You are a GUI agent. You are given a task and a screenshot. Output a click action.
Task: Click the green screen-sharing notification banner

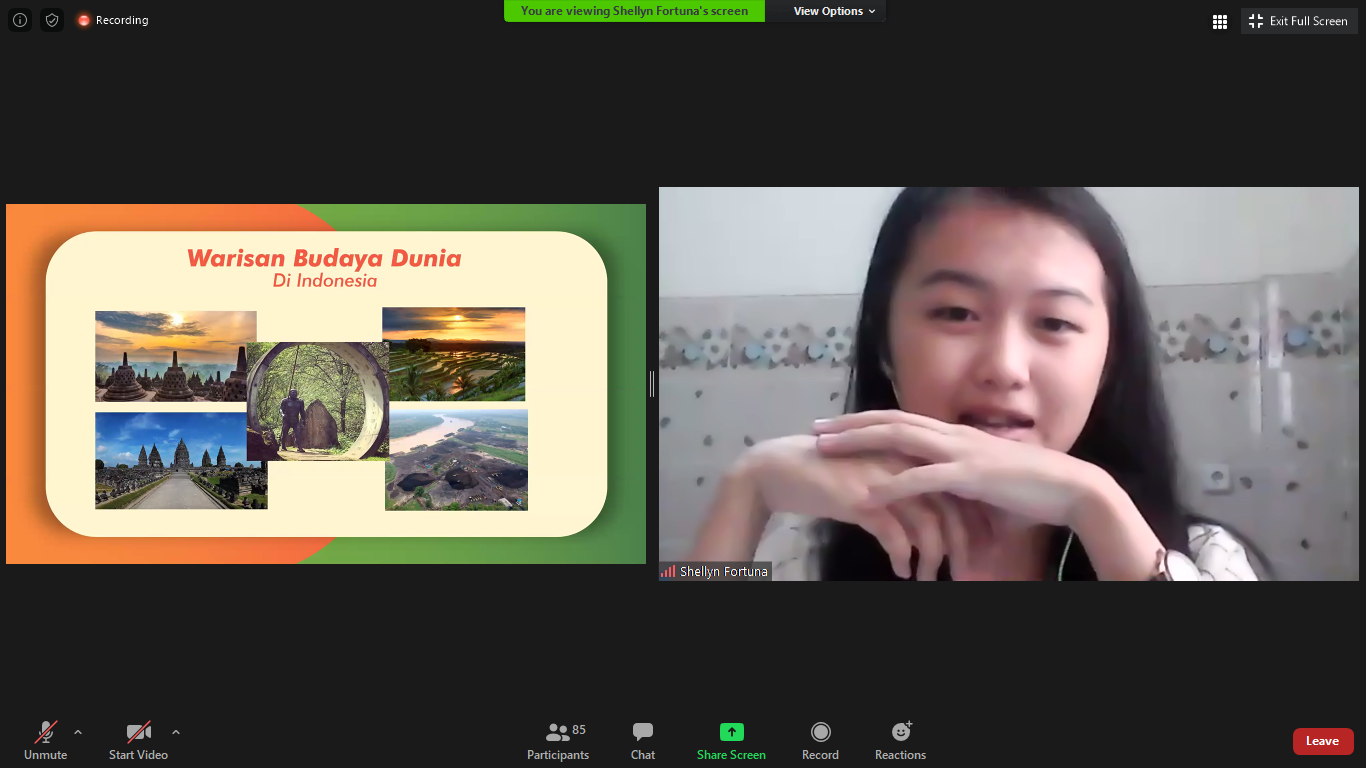pyautogui.click(x=634, y=11)
